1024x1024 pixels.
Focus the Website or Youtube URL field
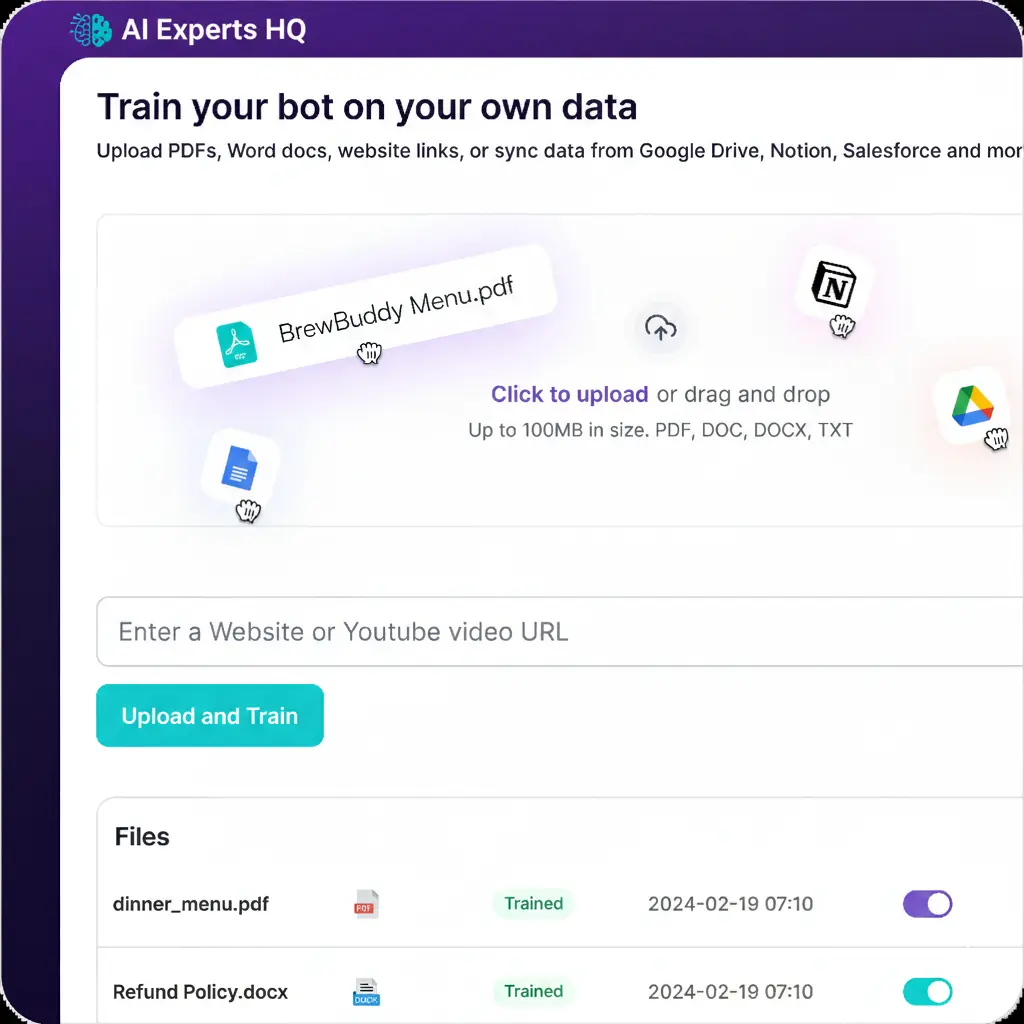[x=560, y=632]
